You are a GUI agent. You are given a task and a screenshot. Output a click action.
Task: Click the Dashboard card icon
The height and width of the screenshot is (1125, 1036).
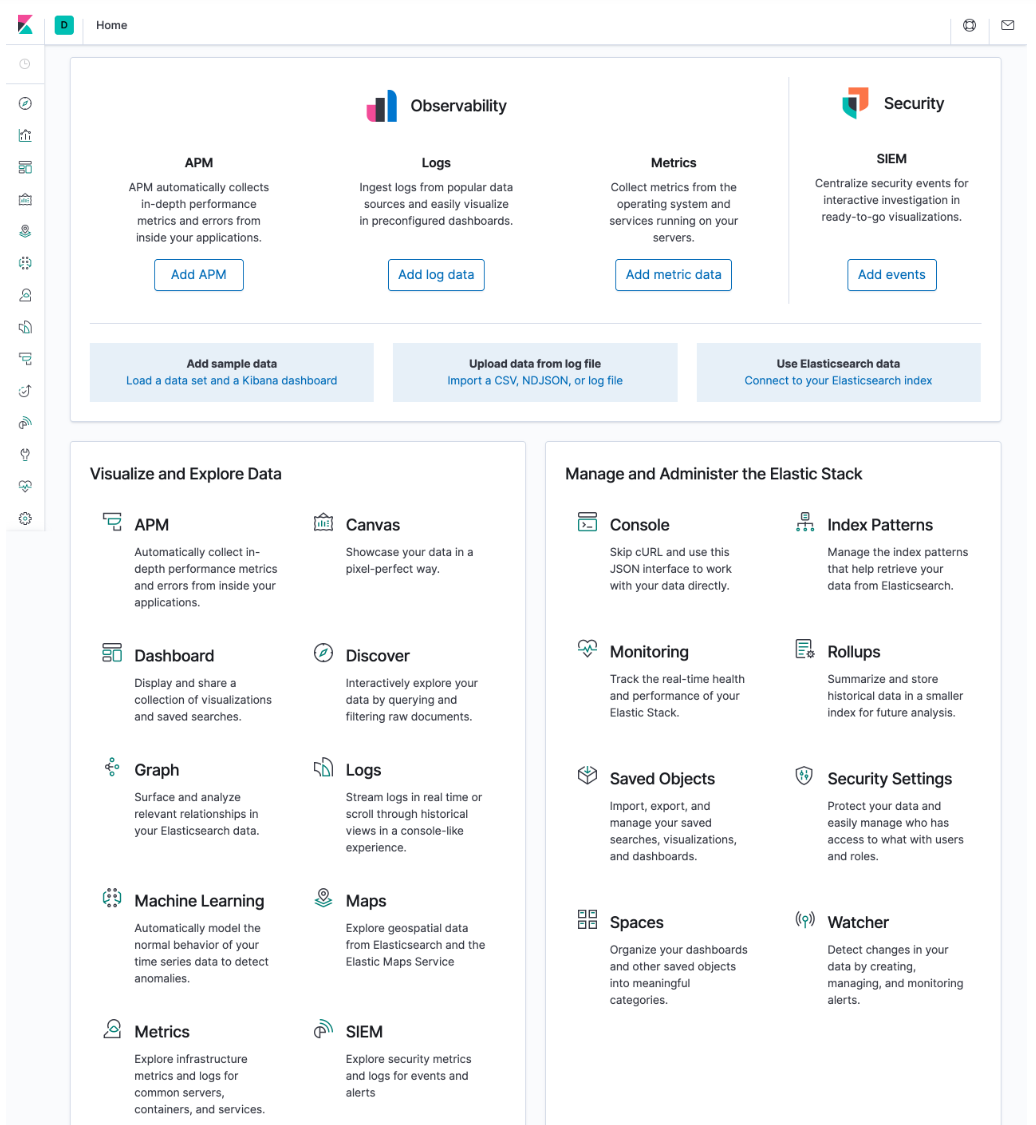pos(112,652)
